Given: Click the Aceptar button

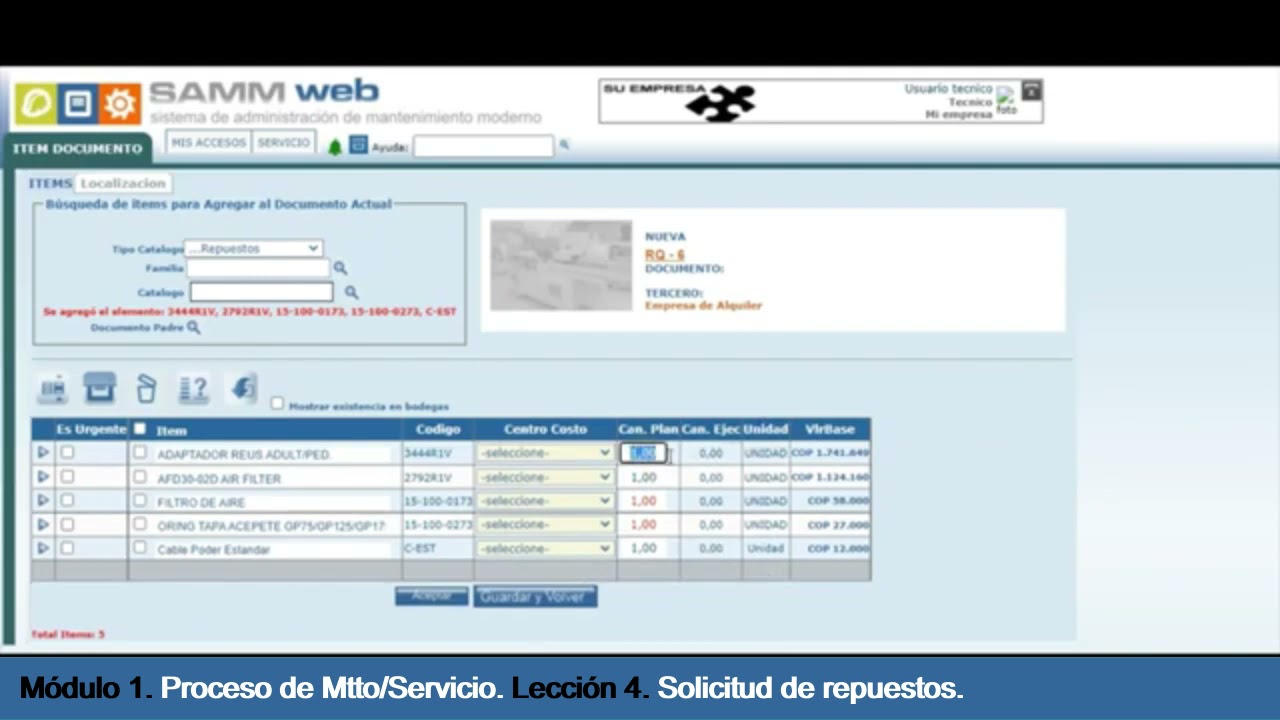Looking at the screenshot, I should click(431, 596).
